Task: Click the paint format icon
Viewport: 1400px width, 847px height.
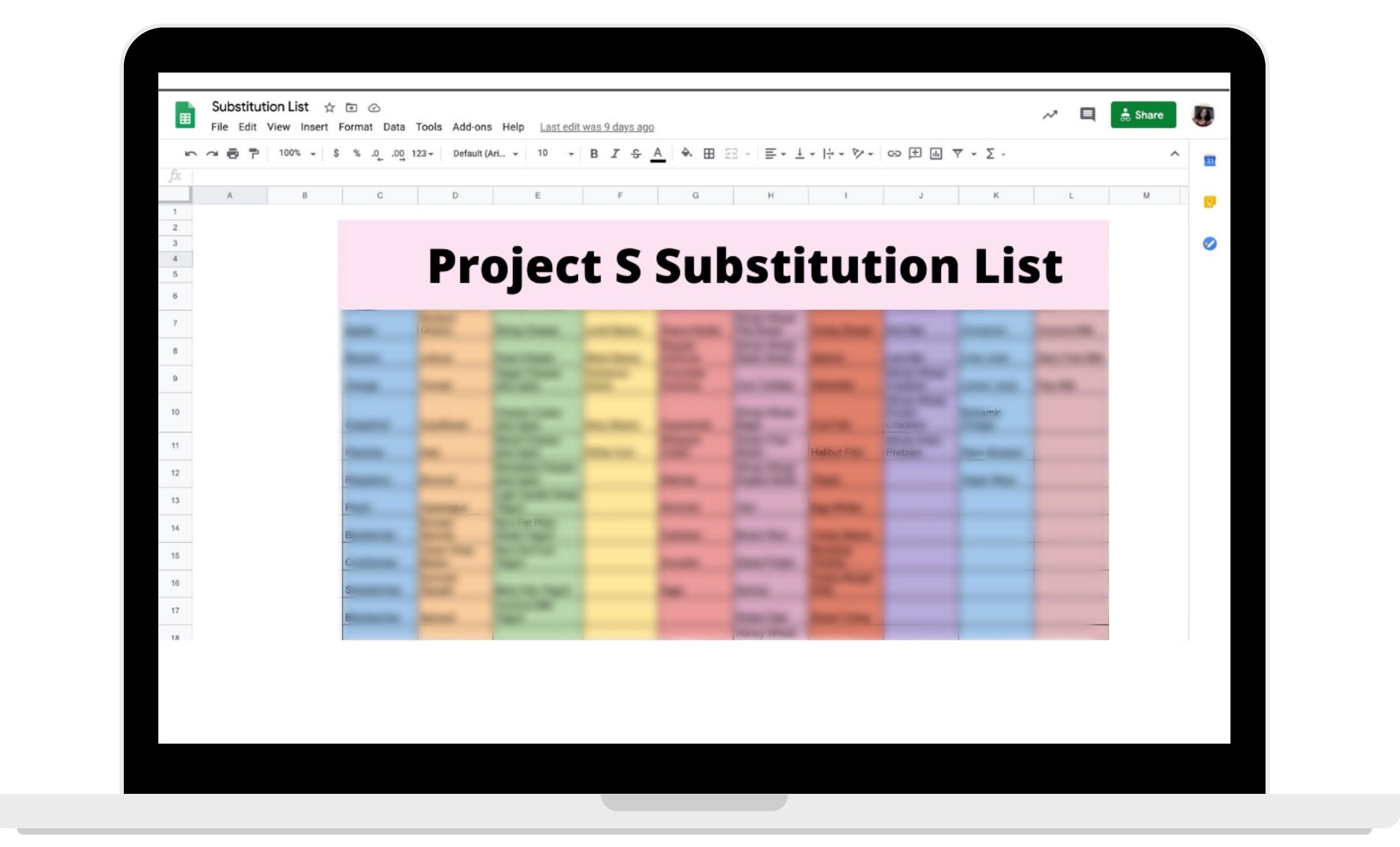Action: coord(253,153)
